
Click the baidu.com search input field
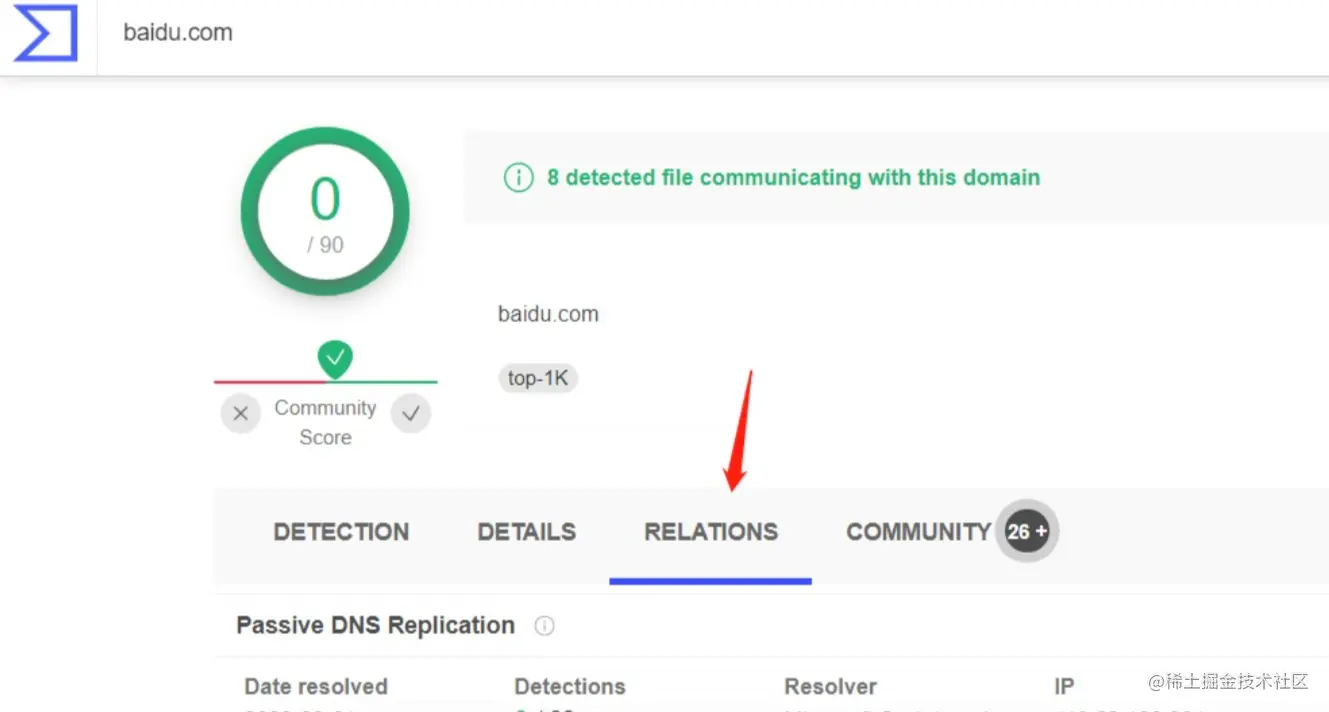pyautogui.click(x=712, y=33)
